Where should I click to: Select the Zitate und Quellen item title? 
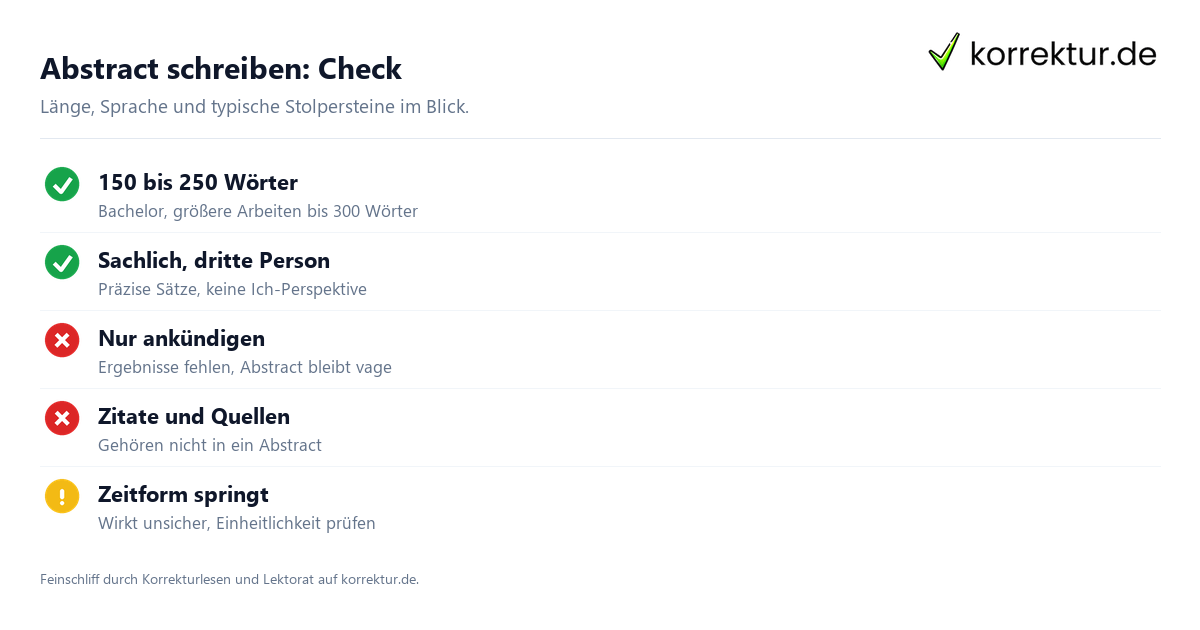pos(194,416)
